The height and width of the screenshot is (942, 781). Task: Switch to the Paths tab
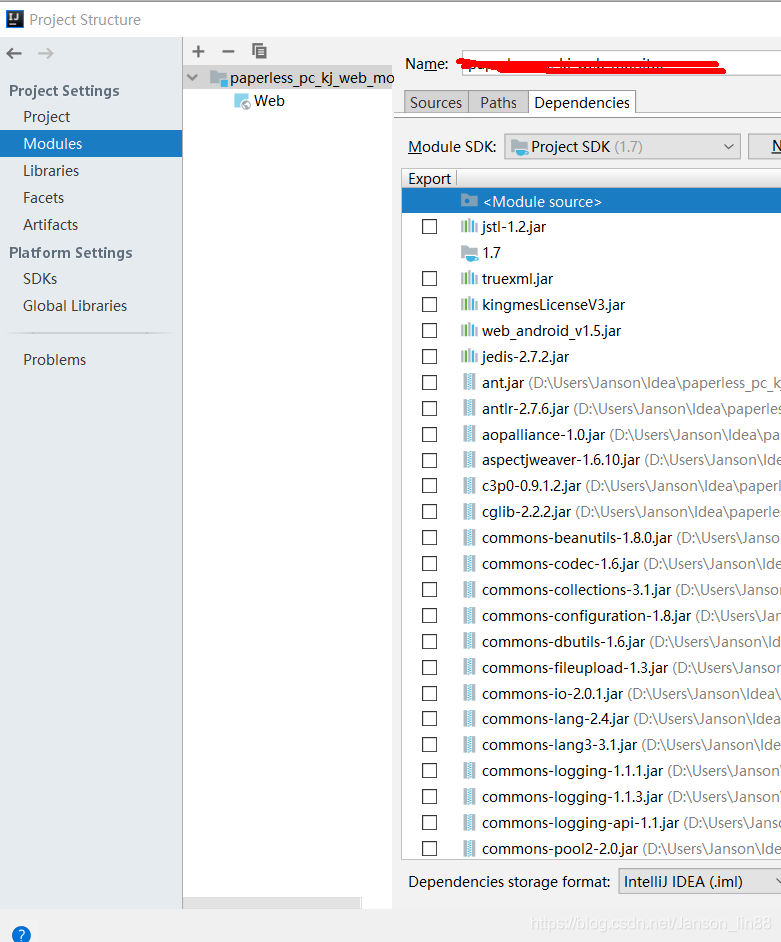tap(498, 103)
